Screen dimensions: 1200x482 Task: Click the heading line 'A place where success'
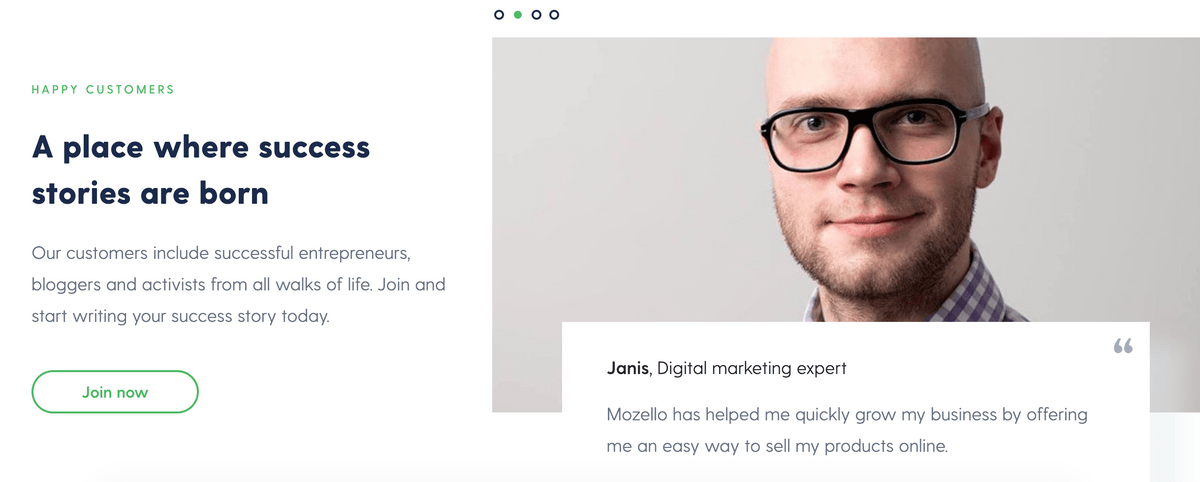[x=201, y=148]
